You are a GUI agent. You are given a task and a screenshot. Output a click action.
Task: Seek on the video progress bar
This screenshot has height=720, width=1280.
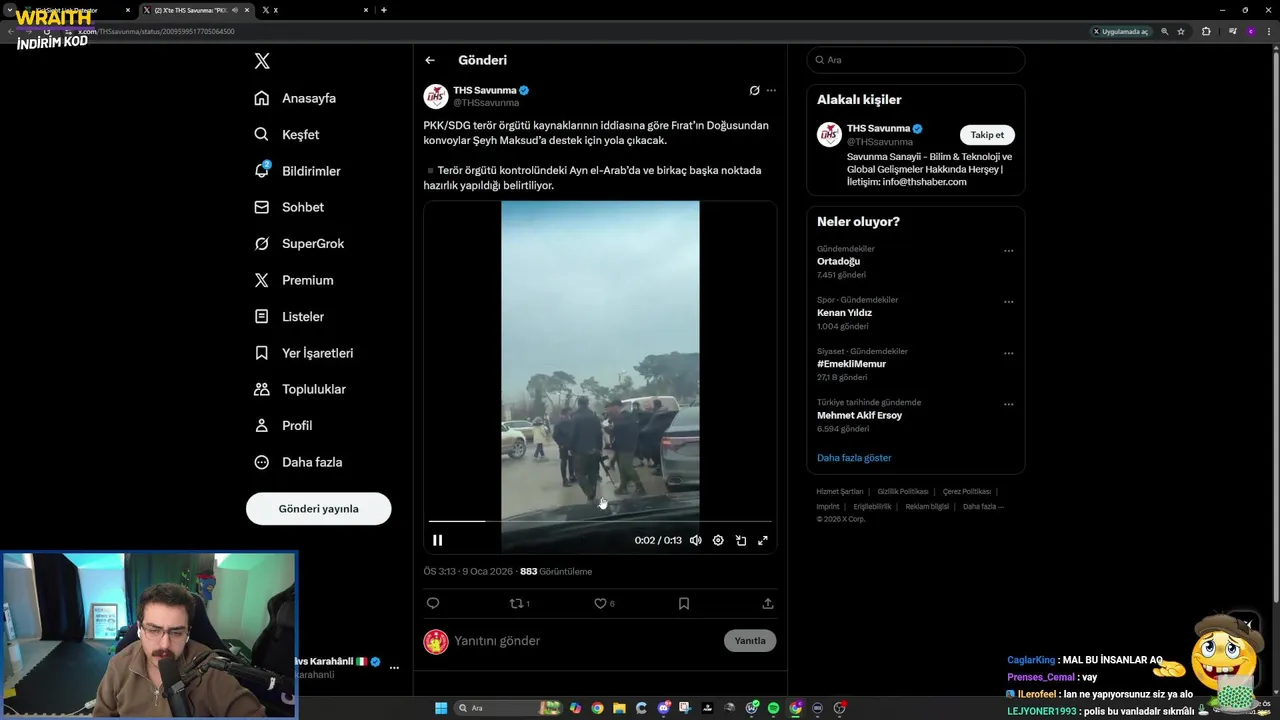coord(600,521)
